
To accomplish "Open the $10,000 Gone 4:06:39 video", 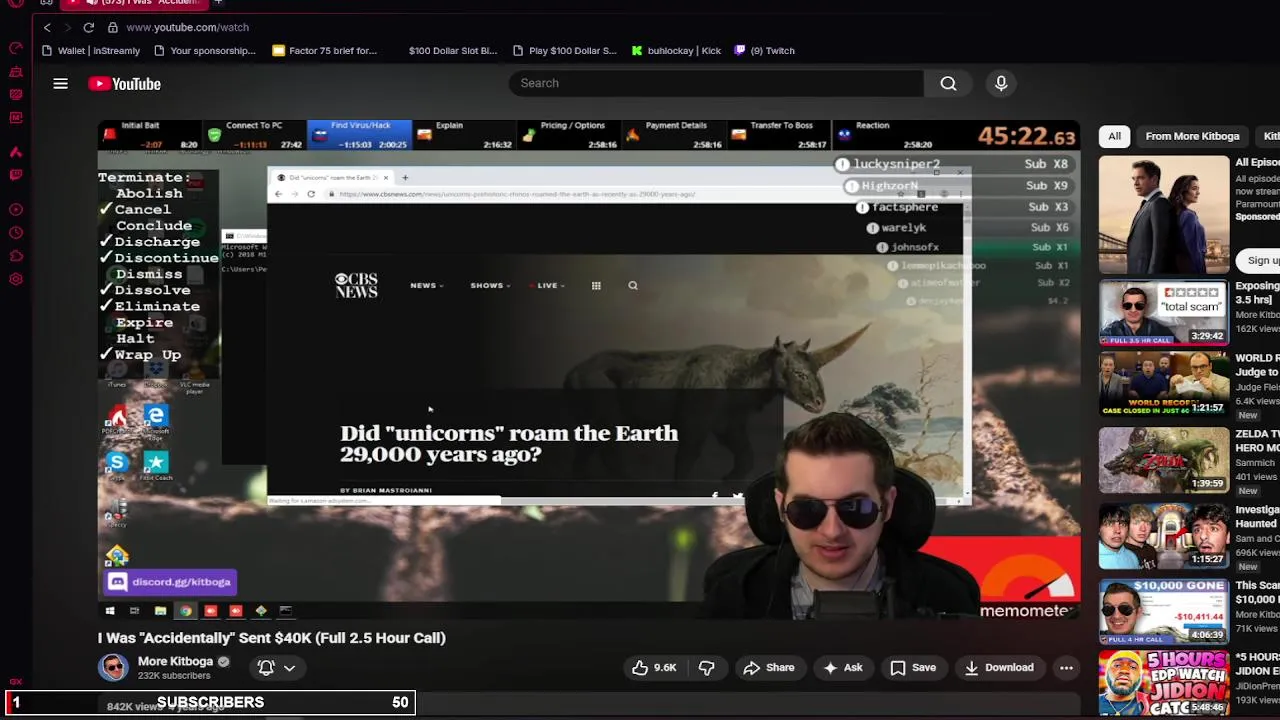I will 1164,612.
